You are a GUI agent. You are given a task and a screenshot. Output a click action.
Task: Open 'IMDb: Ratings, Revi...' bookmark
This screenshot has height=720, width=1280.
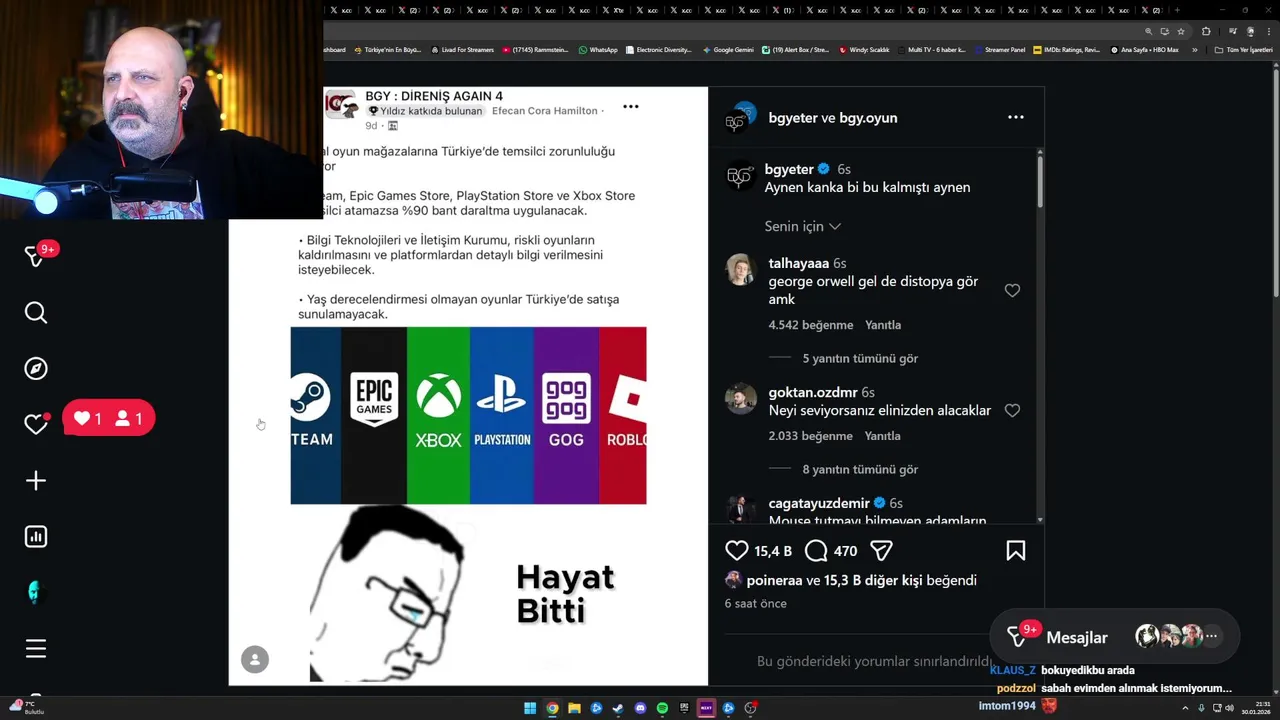tap(1067, 50)
